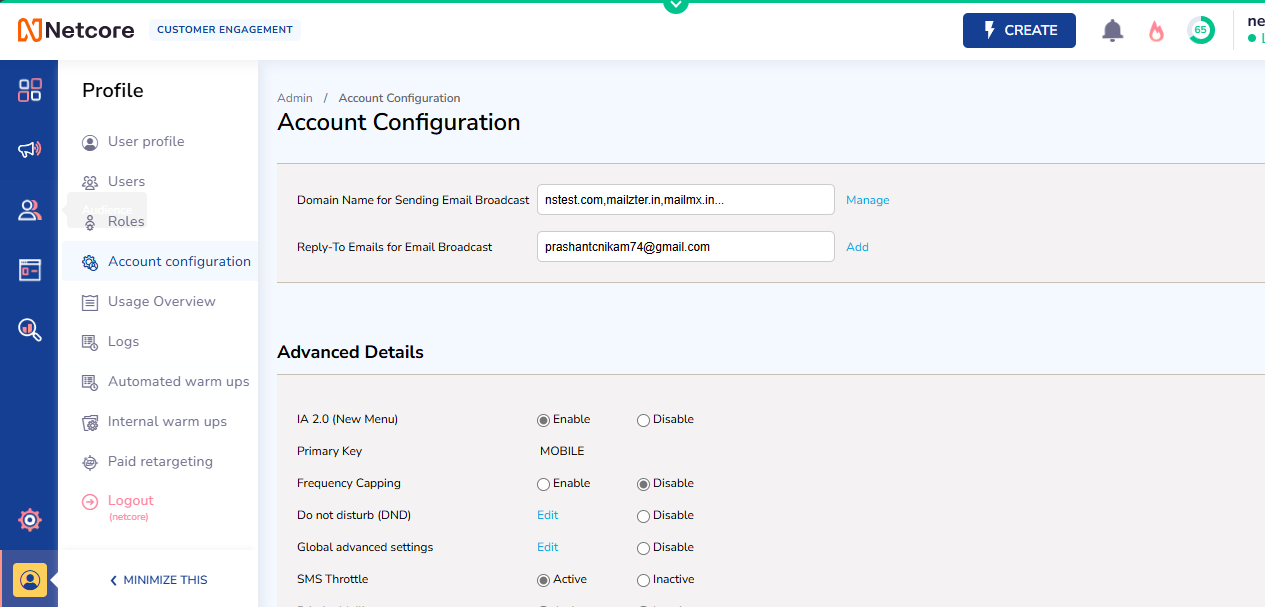Click the green chevron at top center

point(676,5)
